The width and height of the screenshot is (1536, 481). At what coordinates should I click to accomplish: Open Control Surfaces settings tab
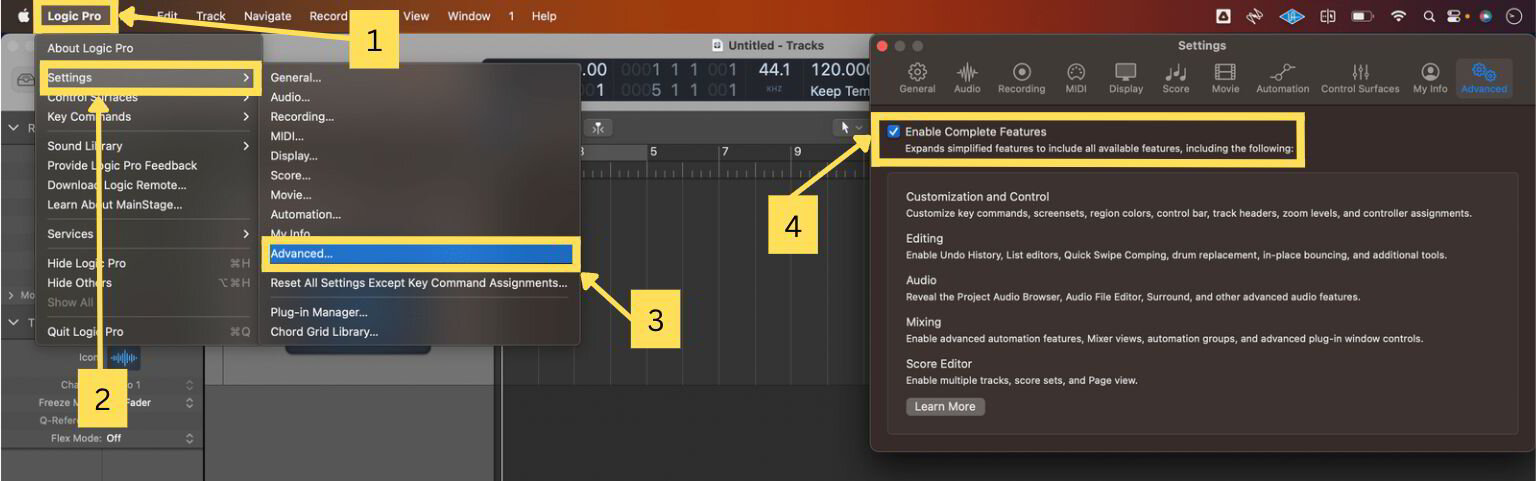[1360, 78]
